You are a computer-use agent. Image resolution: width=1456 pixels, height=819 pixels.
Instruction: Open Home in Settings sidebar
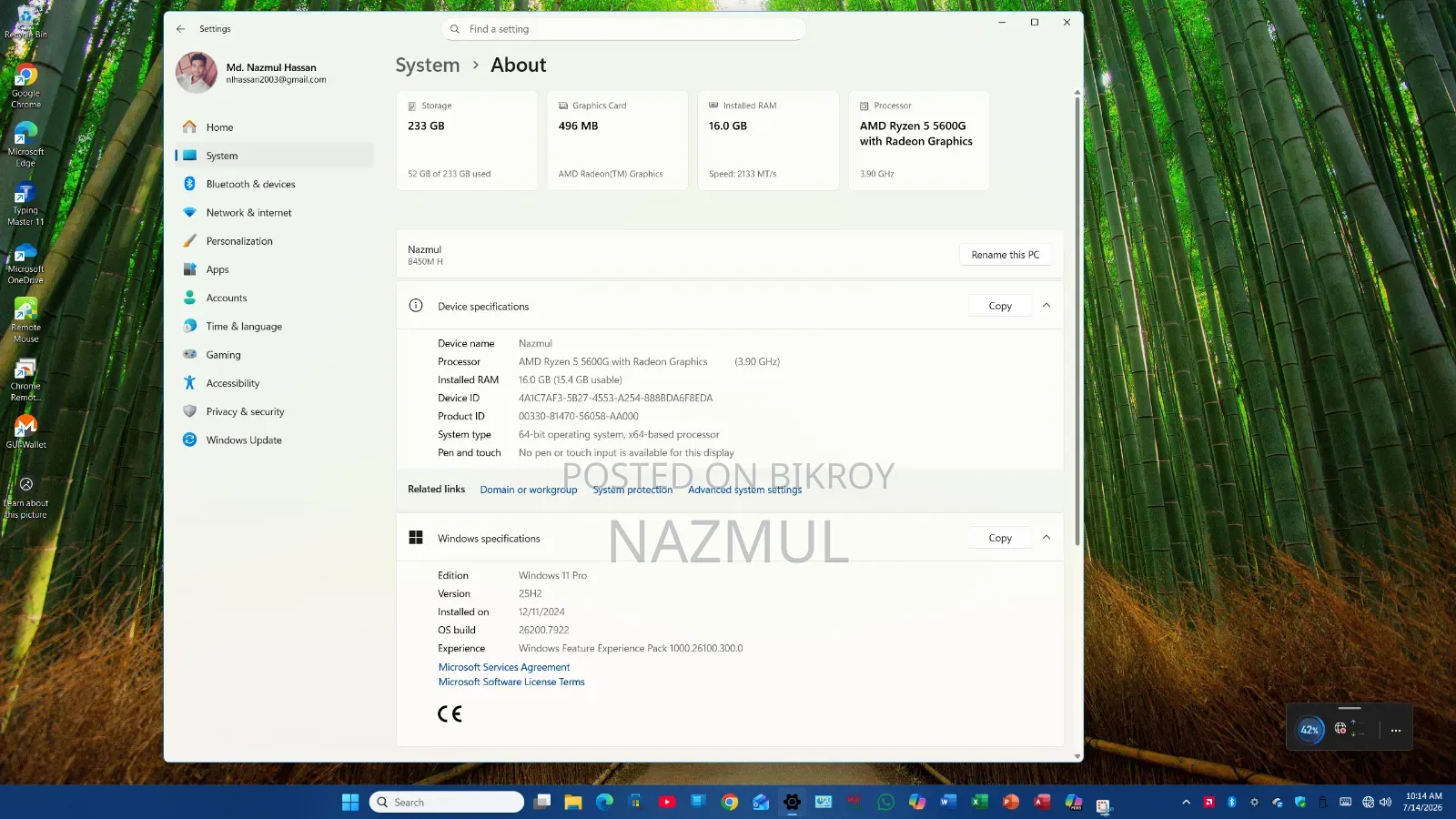(x=274, y=127)
